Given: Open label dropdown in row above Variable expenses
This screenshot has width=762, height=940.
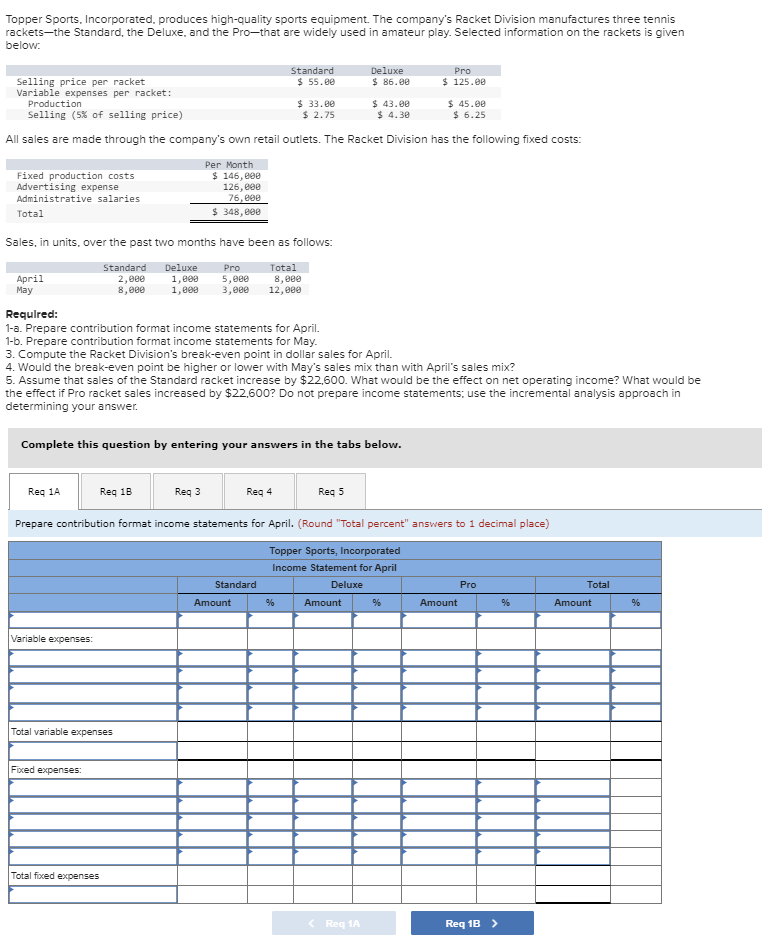Looking at the screenshot, I should (93, 620).
